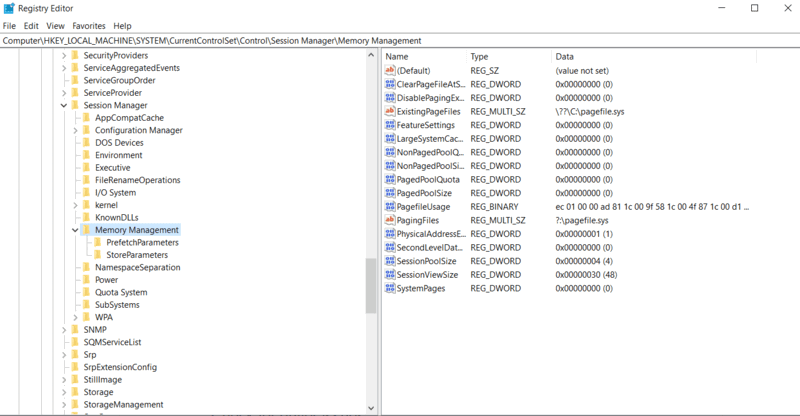The image size is (800, 416).
Task: Click the ExistingPageFiles value icon
Action: click(x=390, y=111)
